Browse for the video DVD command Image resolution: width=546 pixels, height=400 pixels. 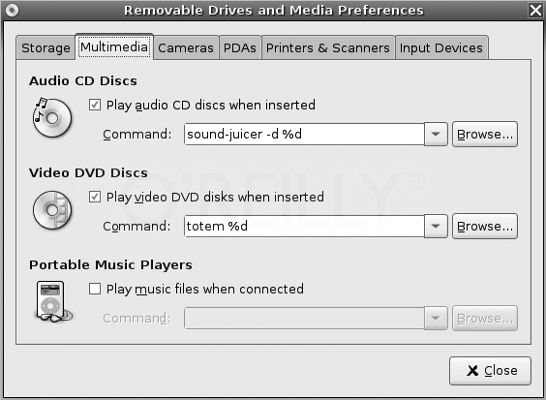coord(485,226)
